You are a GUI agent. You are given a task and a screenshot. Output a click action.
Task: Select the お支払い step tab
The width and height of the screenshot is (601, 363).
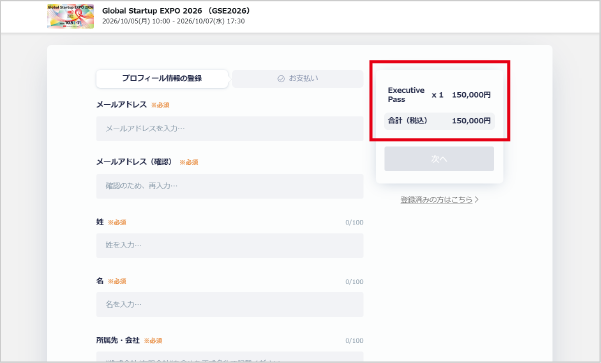click(x=298, y=79)
